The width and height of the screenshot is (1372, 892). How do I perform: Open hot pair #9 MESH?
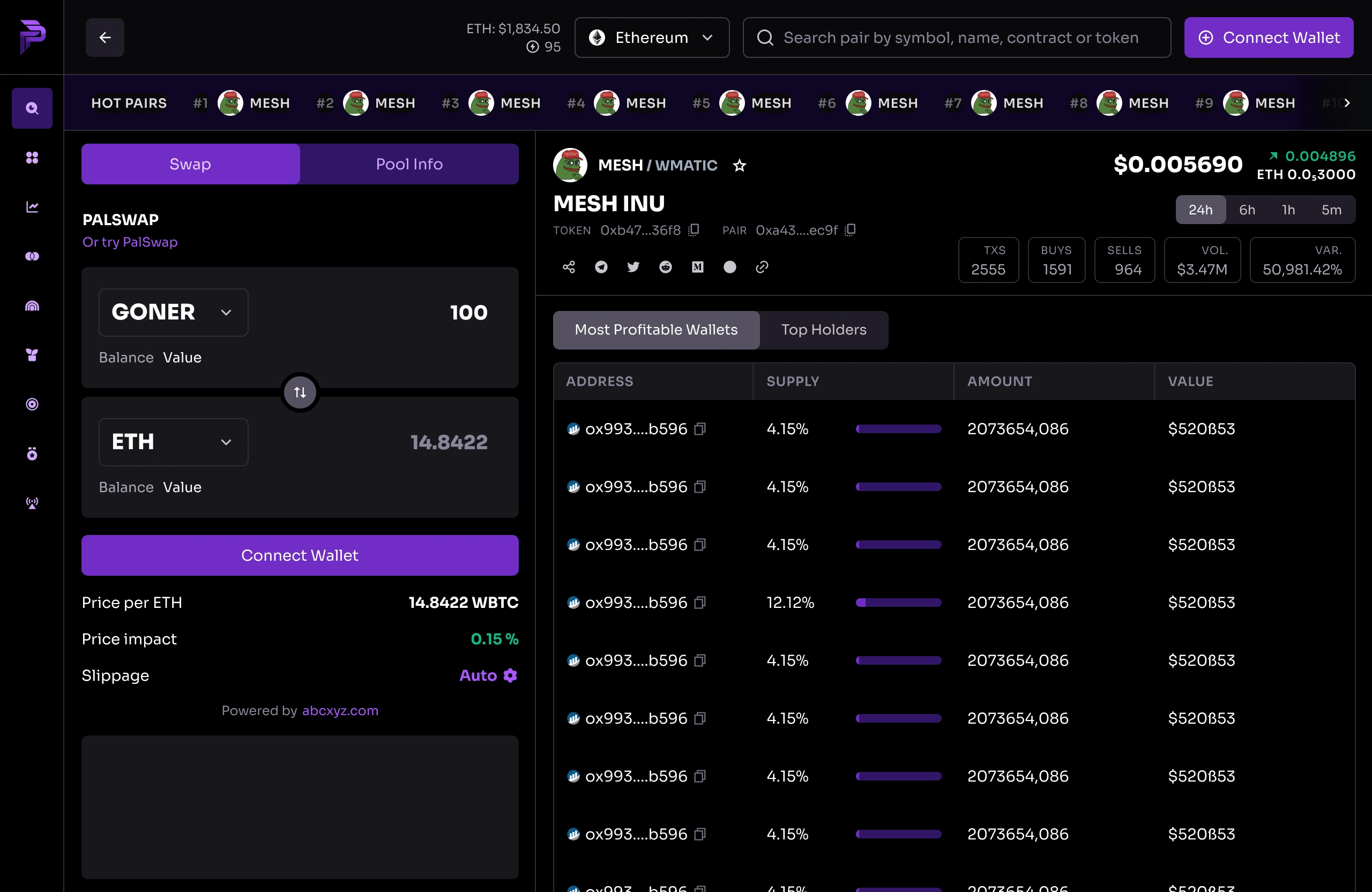pyautogui.click(x=1245, y=103)
